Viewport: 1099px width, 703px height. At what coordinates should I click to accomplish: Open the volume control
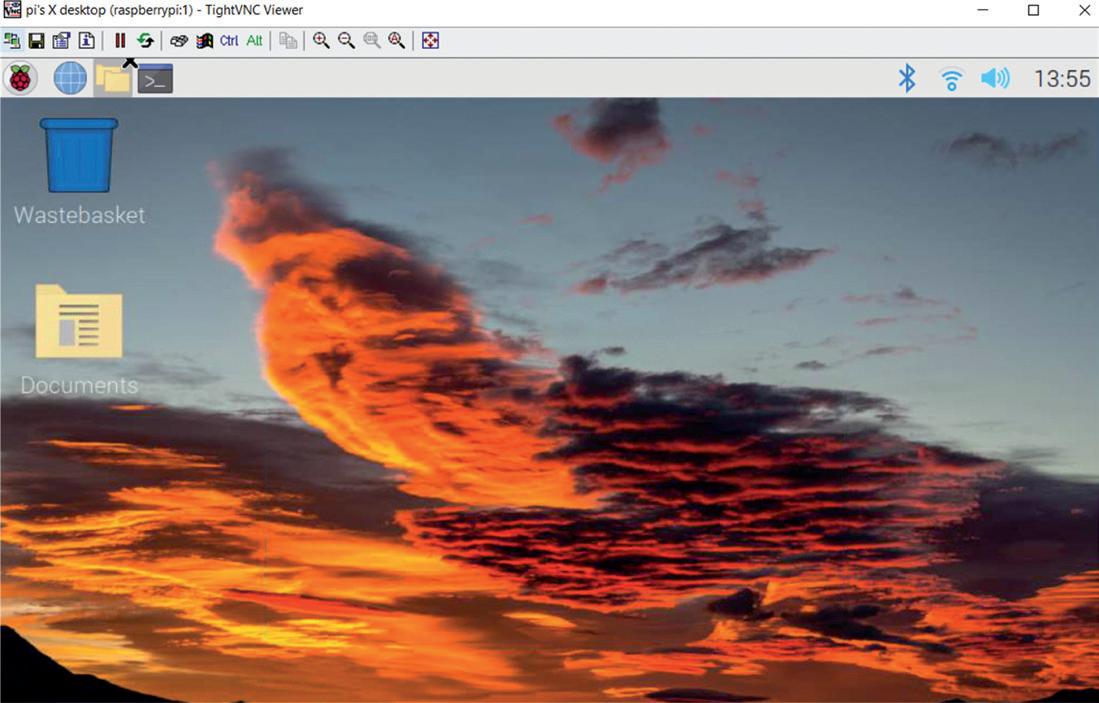(995, 79)
